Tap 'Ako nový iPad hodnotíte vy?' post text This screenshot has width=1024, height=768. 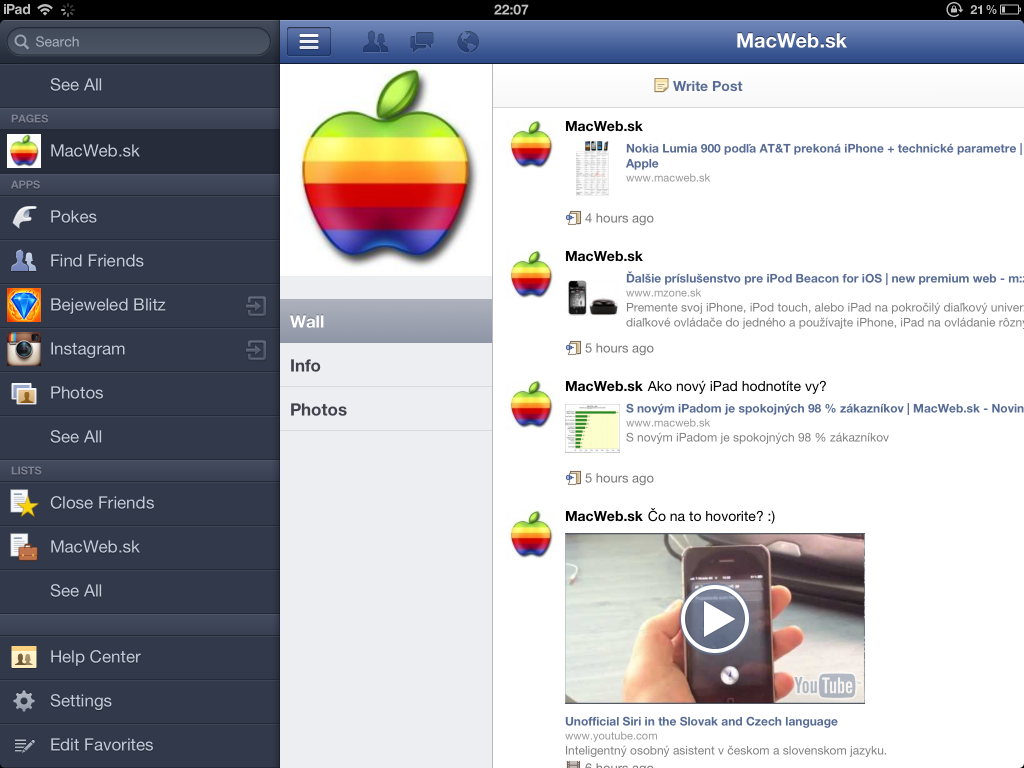click(x=737, y=386)
